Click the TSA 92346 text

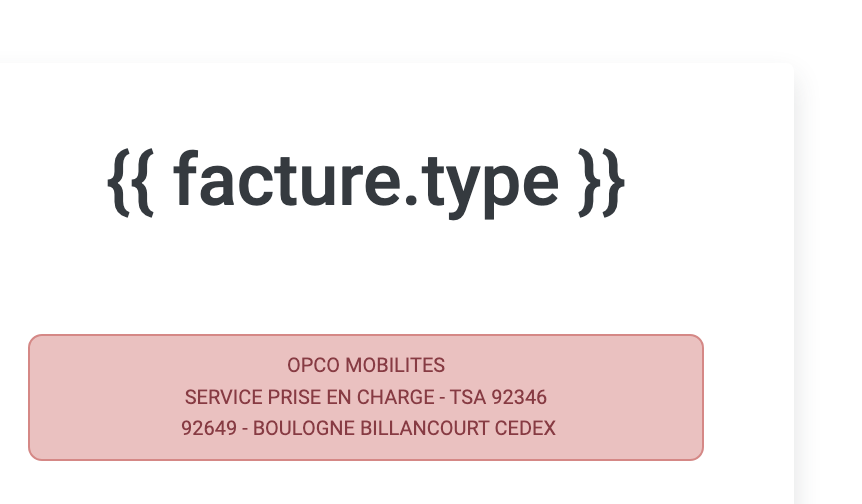click(498, 397)
